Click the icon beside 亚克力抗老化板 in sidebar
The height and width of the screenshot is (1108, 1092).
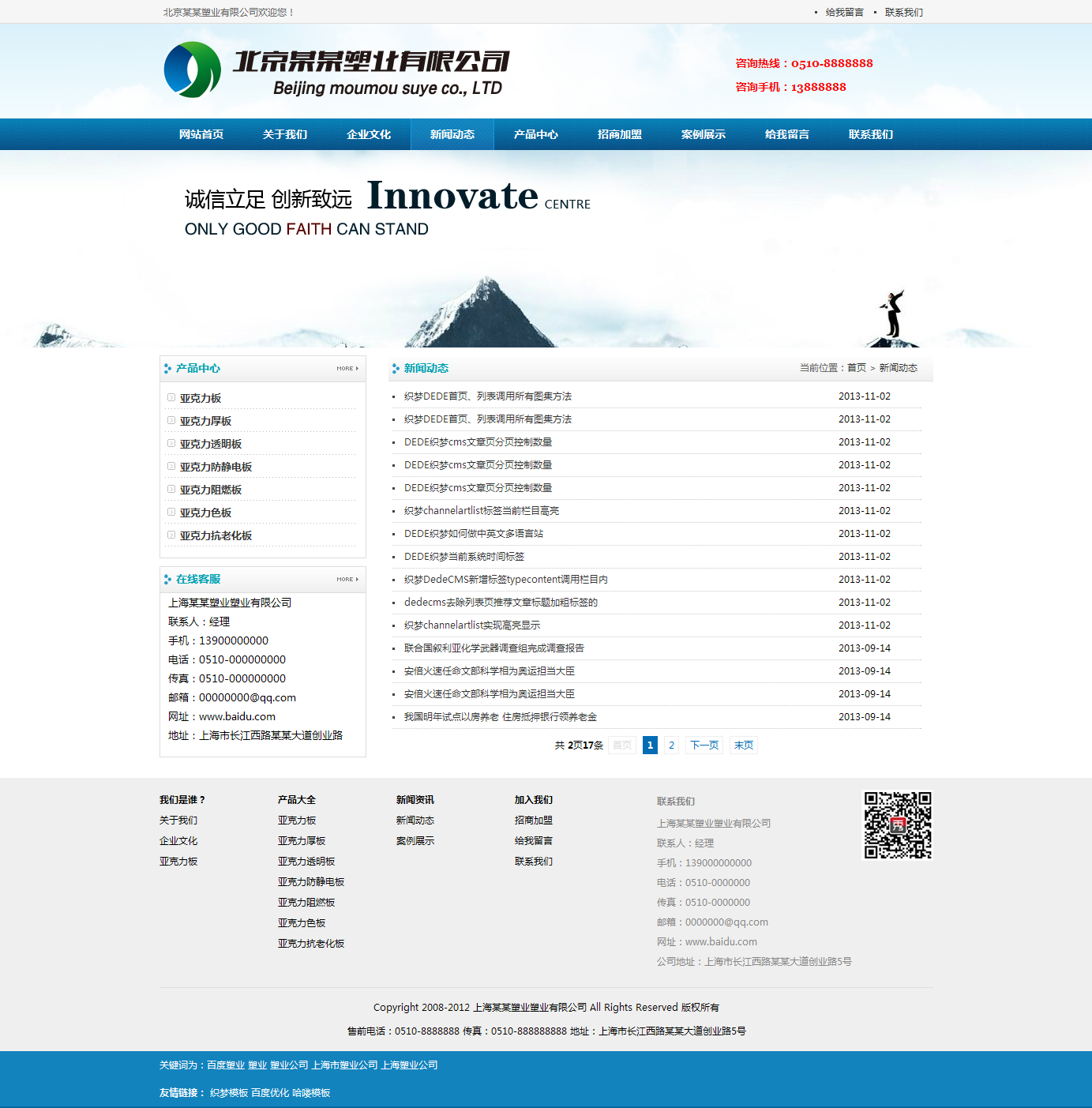[x=171, y=535]
